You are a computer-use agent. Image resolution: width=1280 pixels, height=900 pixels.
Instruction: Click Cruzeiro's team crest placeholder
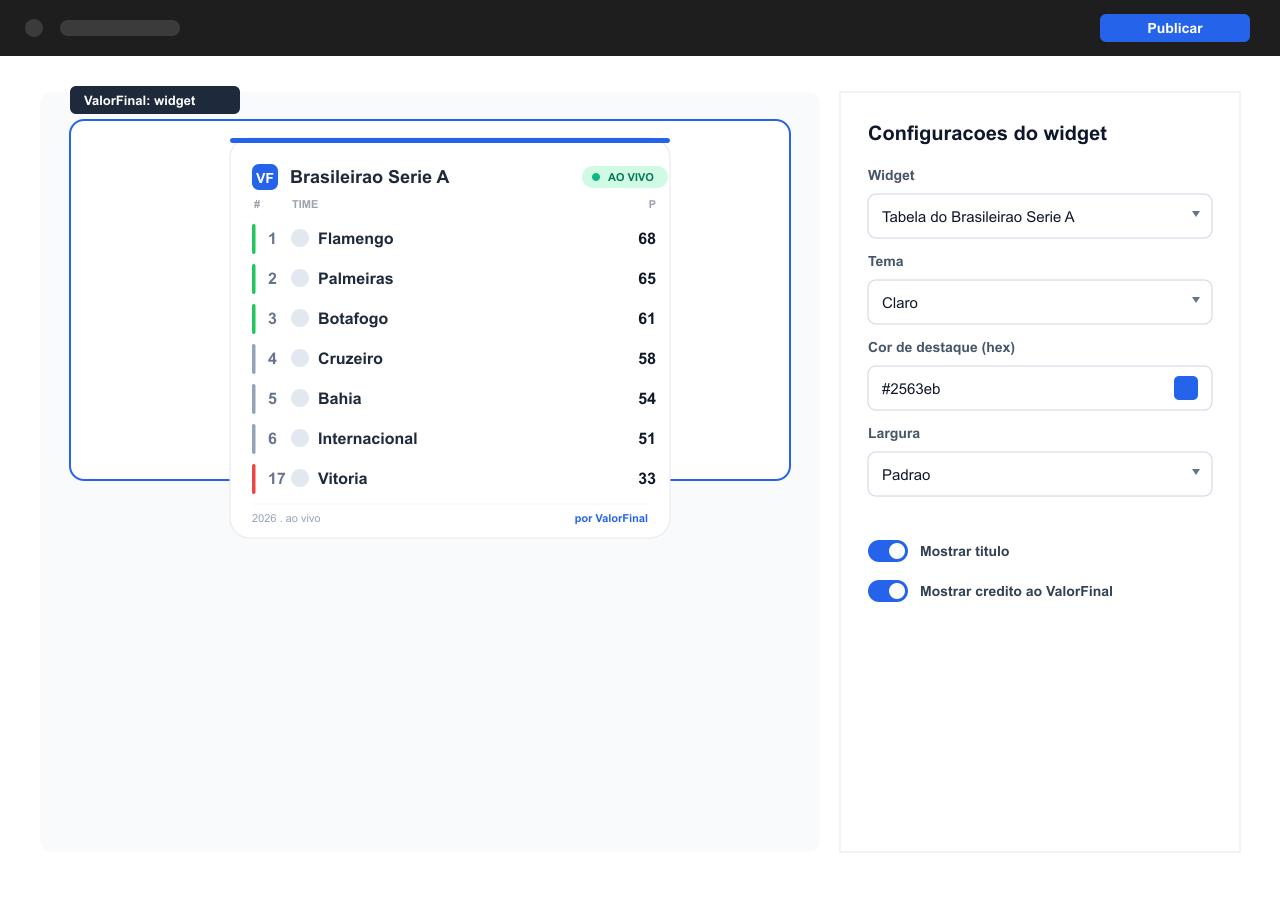[x=300, y=358]
